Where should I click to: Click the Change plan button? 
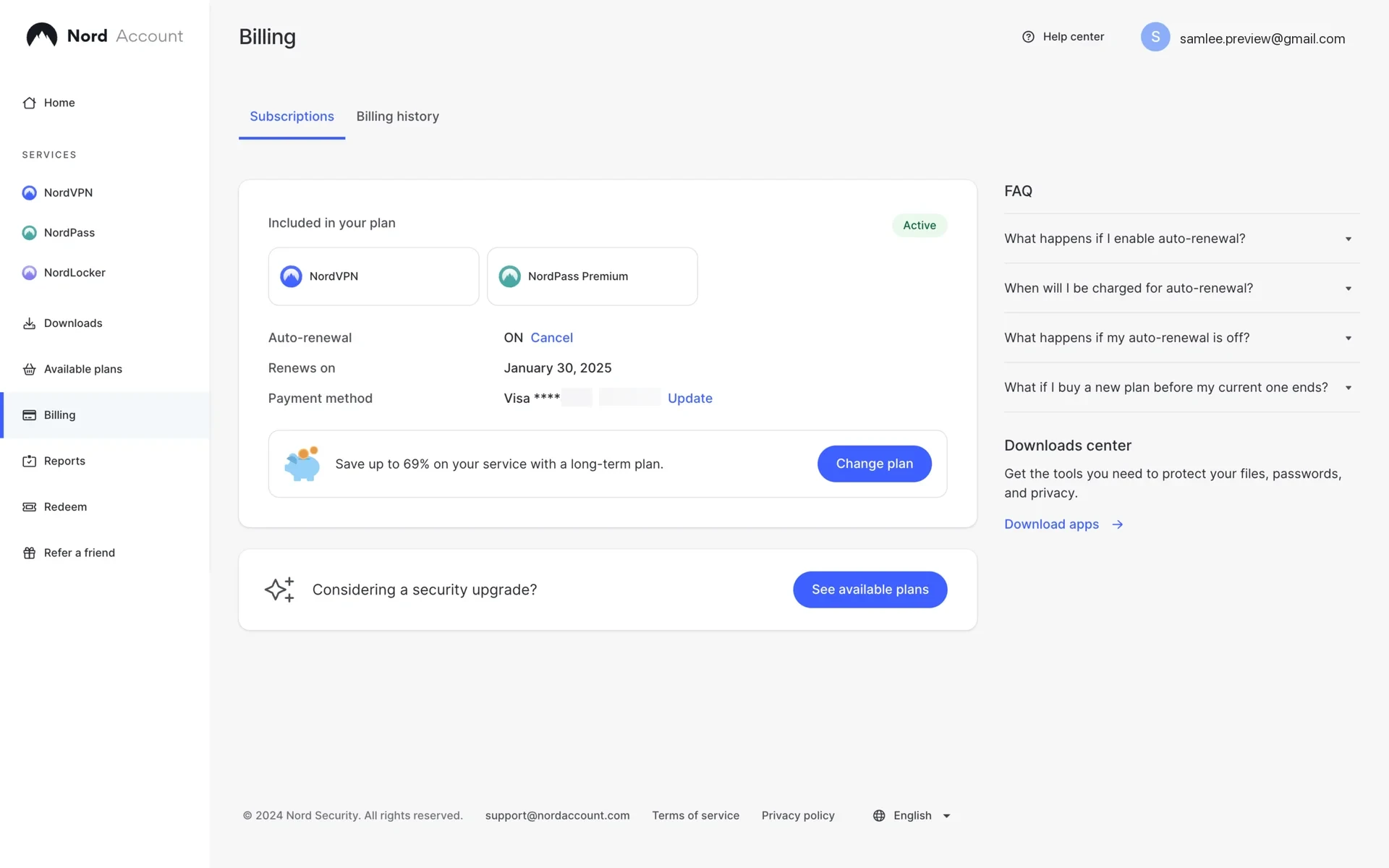click(x=874, y=464)
